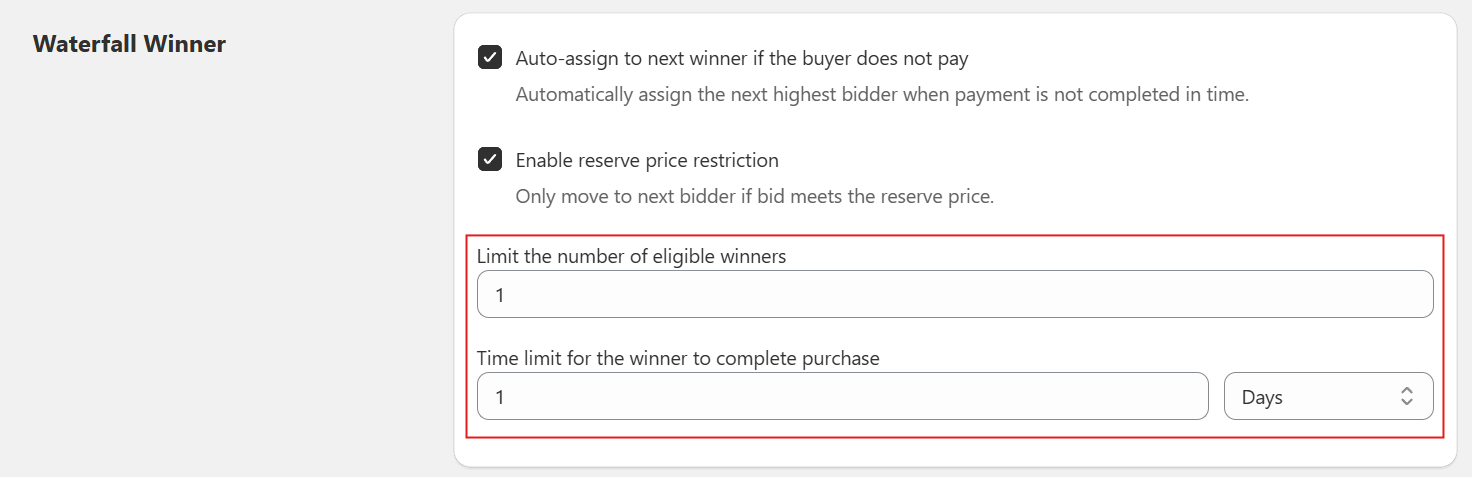Disable the reserve price restriction checkbox
1472x477 pixels.
pyautogui.click(x=490, y=159)
